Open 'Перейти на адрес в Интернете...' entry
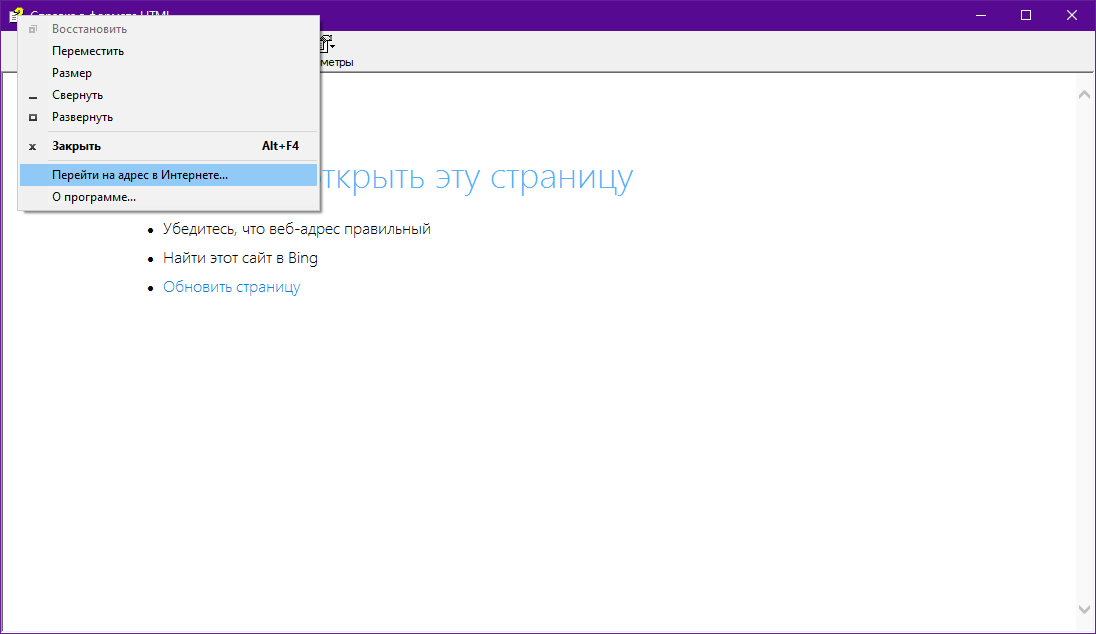This screenshot has width=1096, height=634. pos(168,175)
